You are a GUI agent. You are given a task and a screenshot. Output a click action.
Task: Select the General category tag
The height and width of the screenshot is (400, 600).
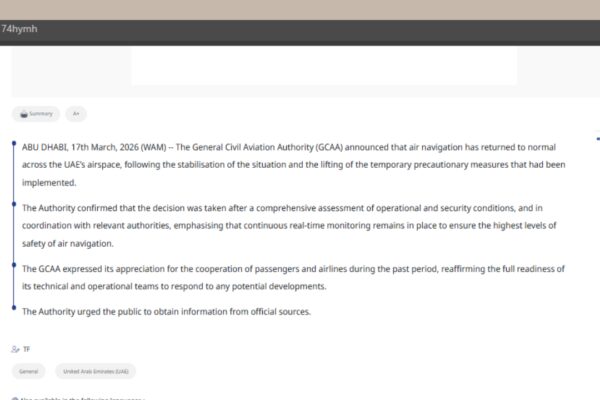29,371
